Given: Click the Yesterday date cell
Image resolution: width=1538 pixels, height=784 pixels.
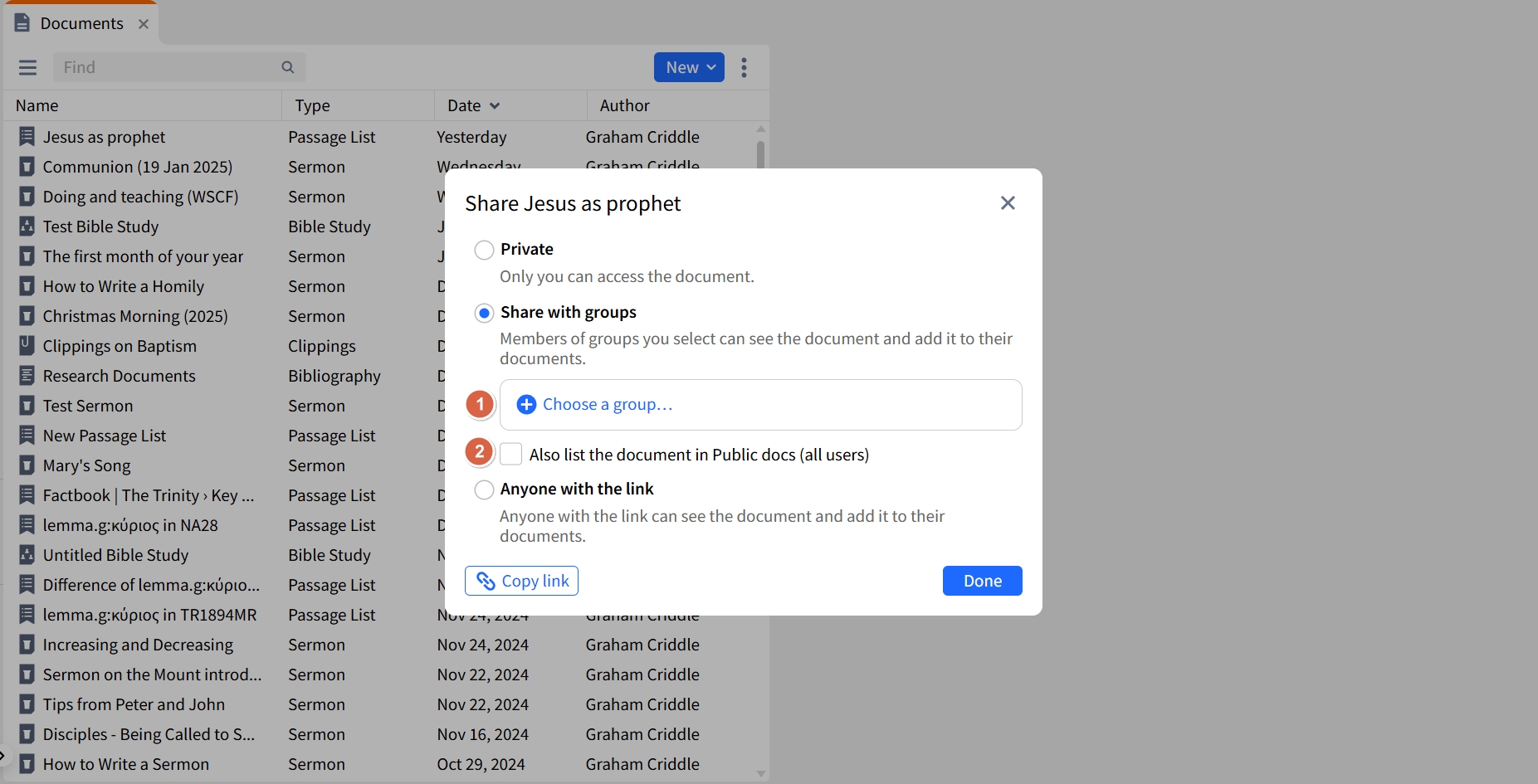Looking at the screenshot, I should [x=471, y=137].
